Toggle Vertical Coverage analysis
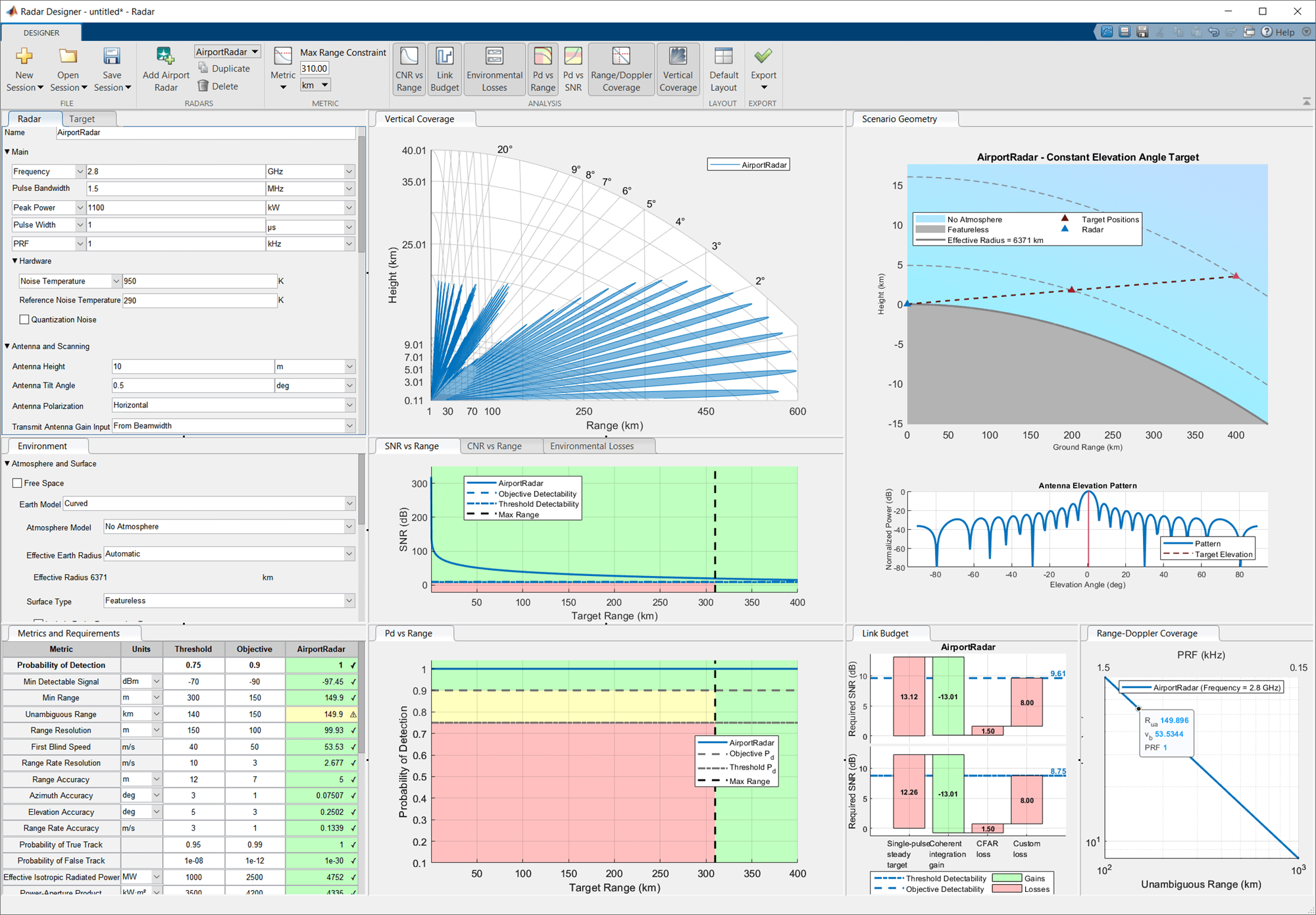The width and height of the screenshot is (1316, 915). click(678, 70)
